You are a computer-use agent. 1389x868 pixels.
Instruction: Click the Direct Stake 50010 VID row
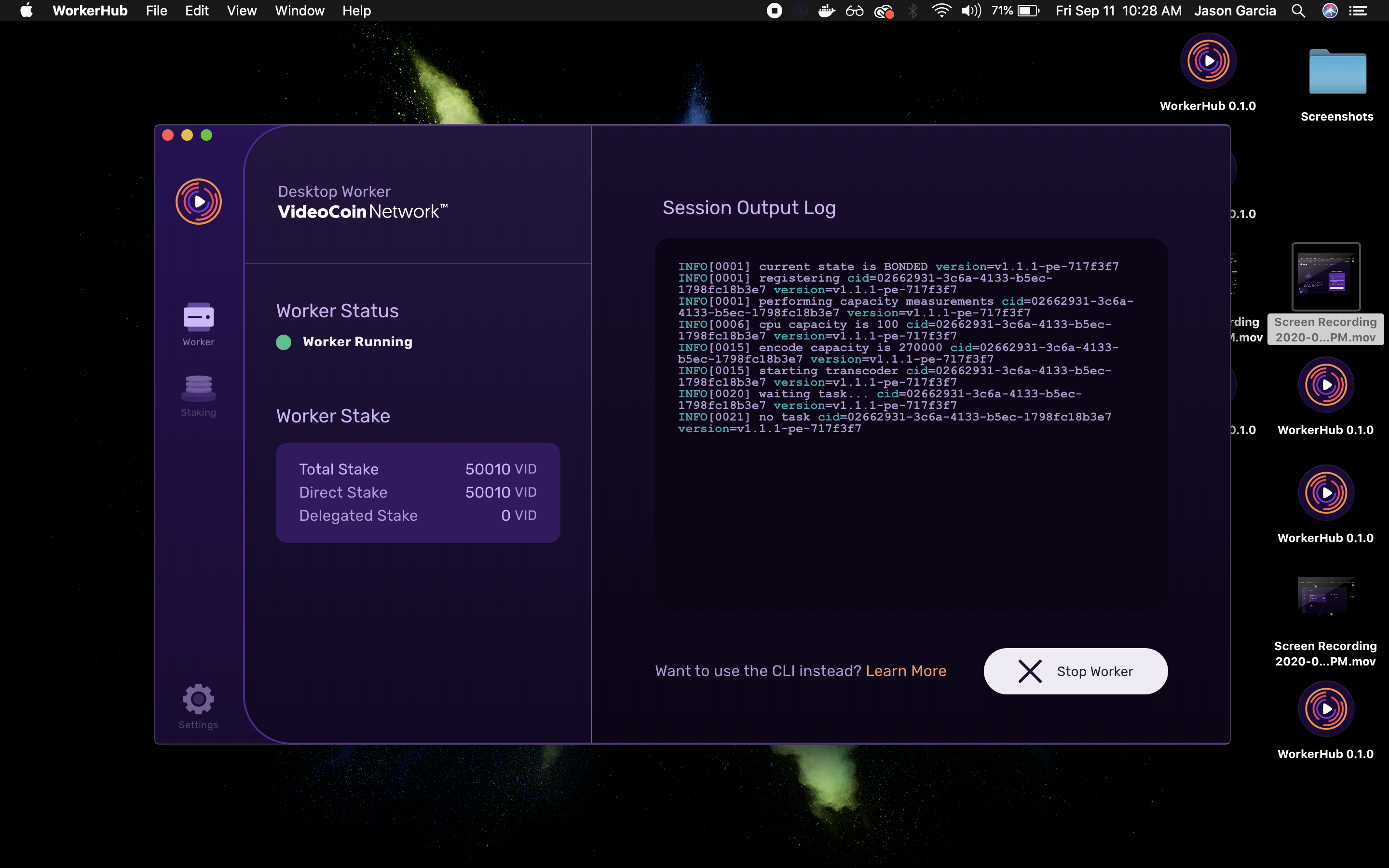tap(418, 492)
